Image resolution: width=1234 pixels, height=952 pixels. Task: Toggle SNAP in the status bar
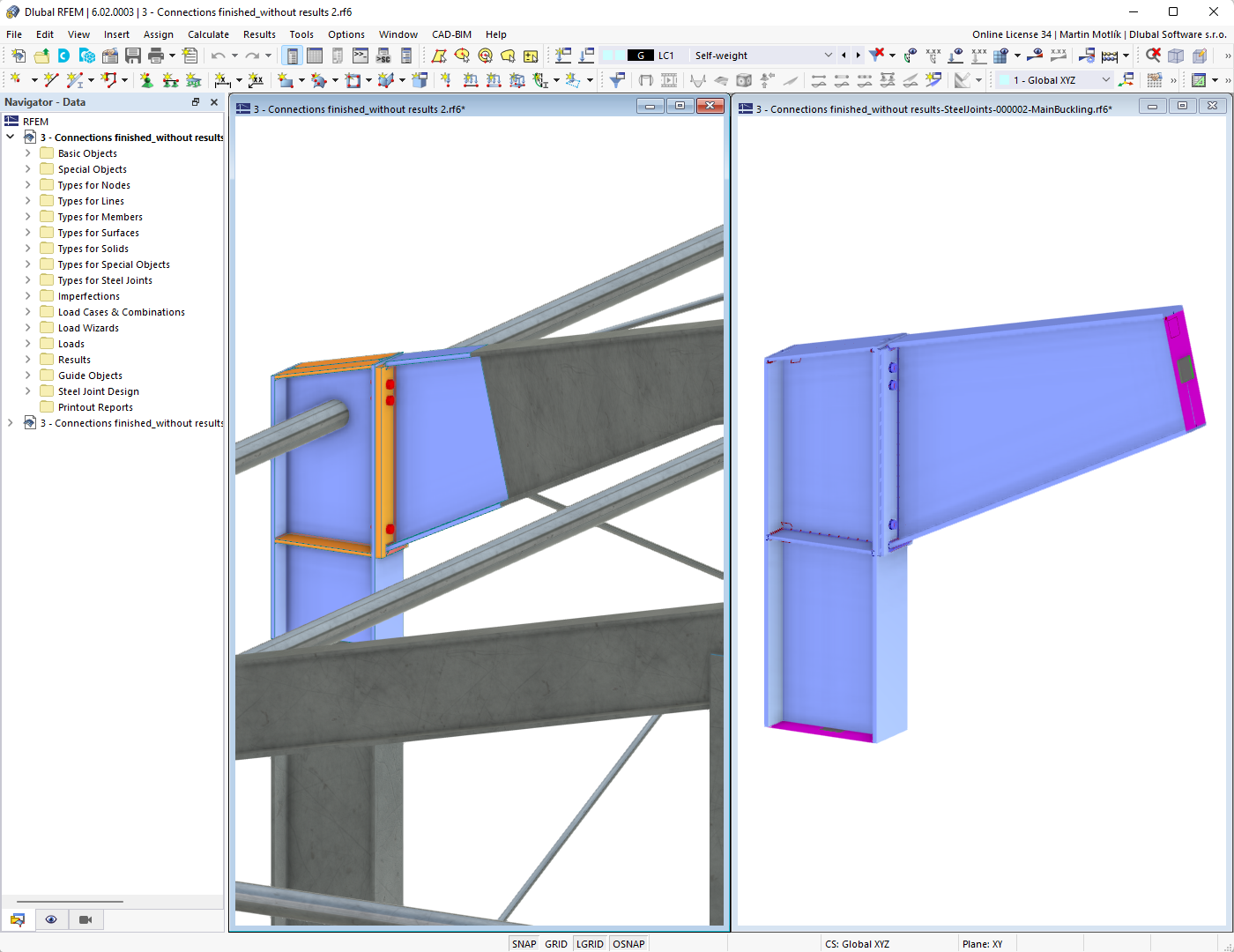524,943
